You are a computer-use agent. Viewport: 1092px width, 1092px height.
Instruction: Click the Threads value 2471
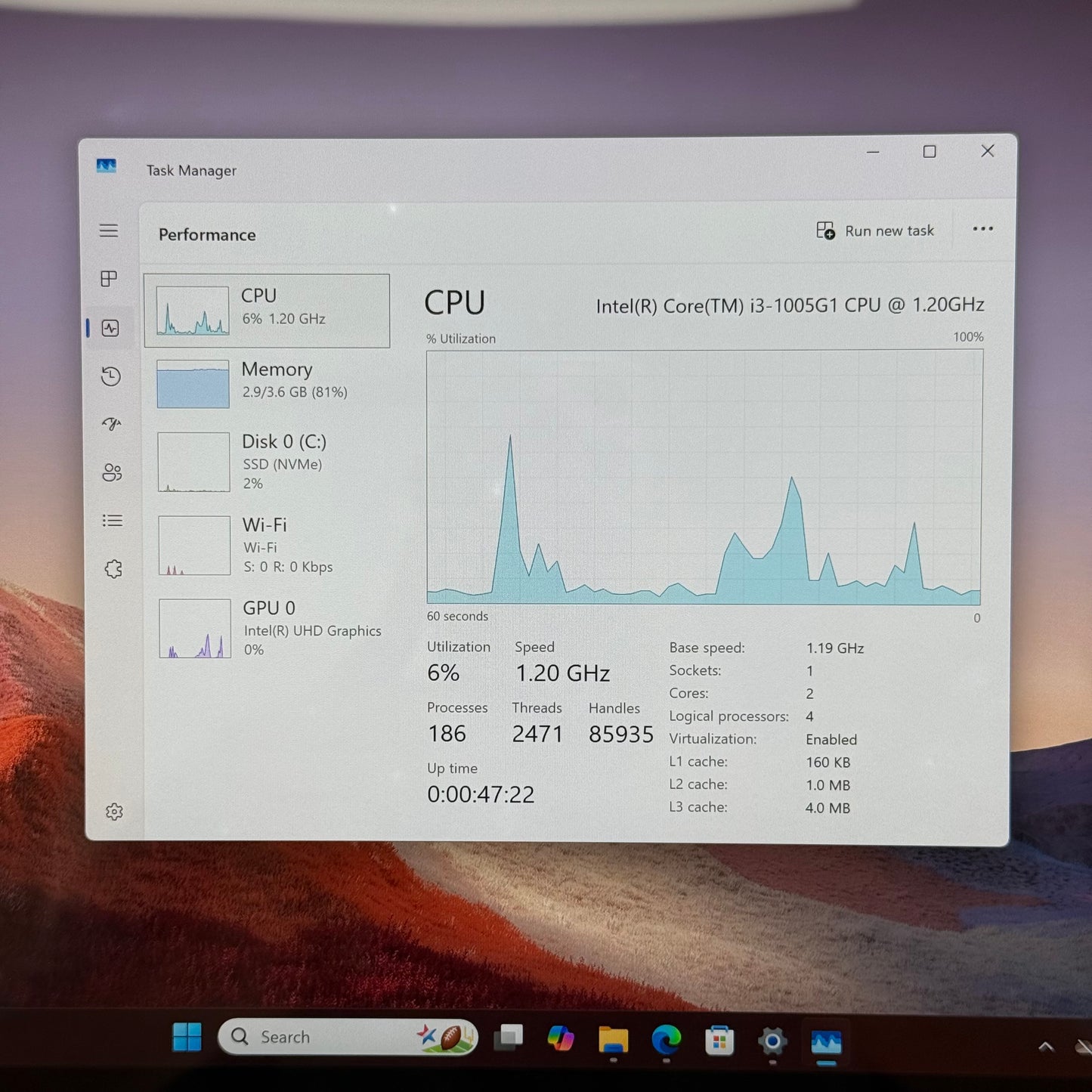[537, 734]
